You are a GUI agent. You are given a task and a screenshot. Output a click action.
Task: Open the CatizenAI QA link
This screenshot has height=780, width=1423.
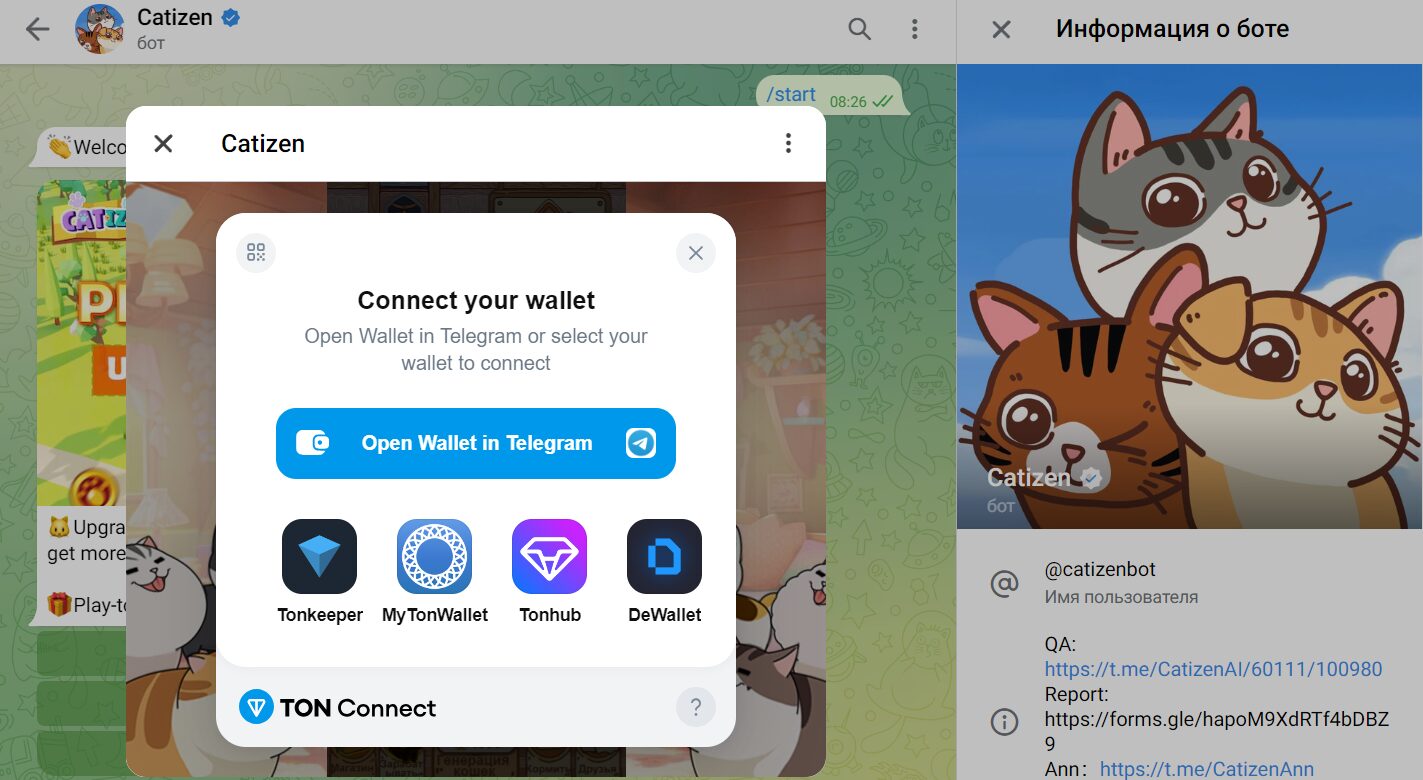1213,669
